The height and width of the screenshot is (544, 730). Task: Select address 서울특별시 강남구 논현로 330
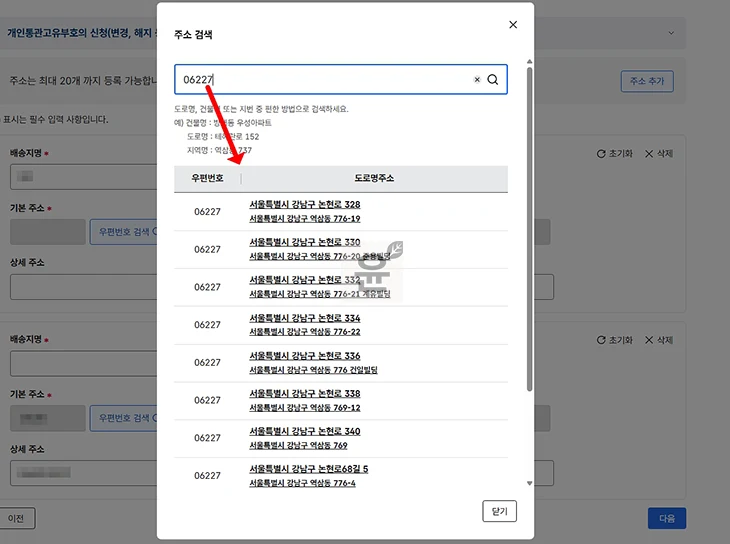pyautogui.click(x=304, y=242)
